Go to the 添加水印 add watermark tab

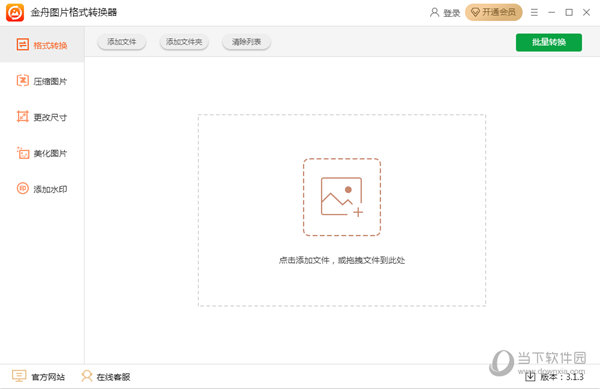[42, 189]
